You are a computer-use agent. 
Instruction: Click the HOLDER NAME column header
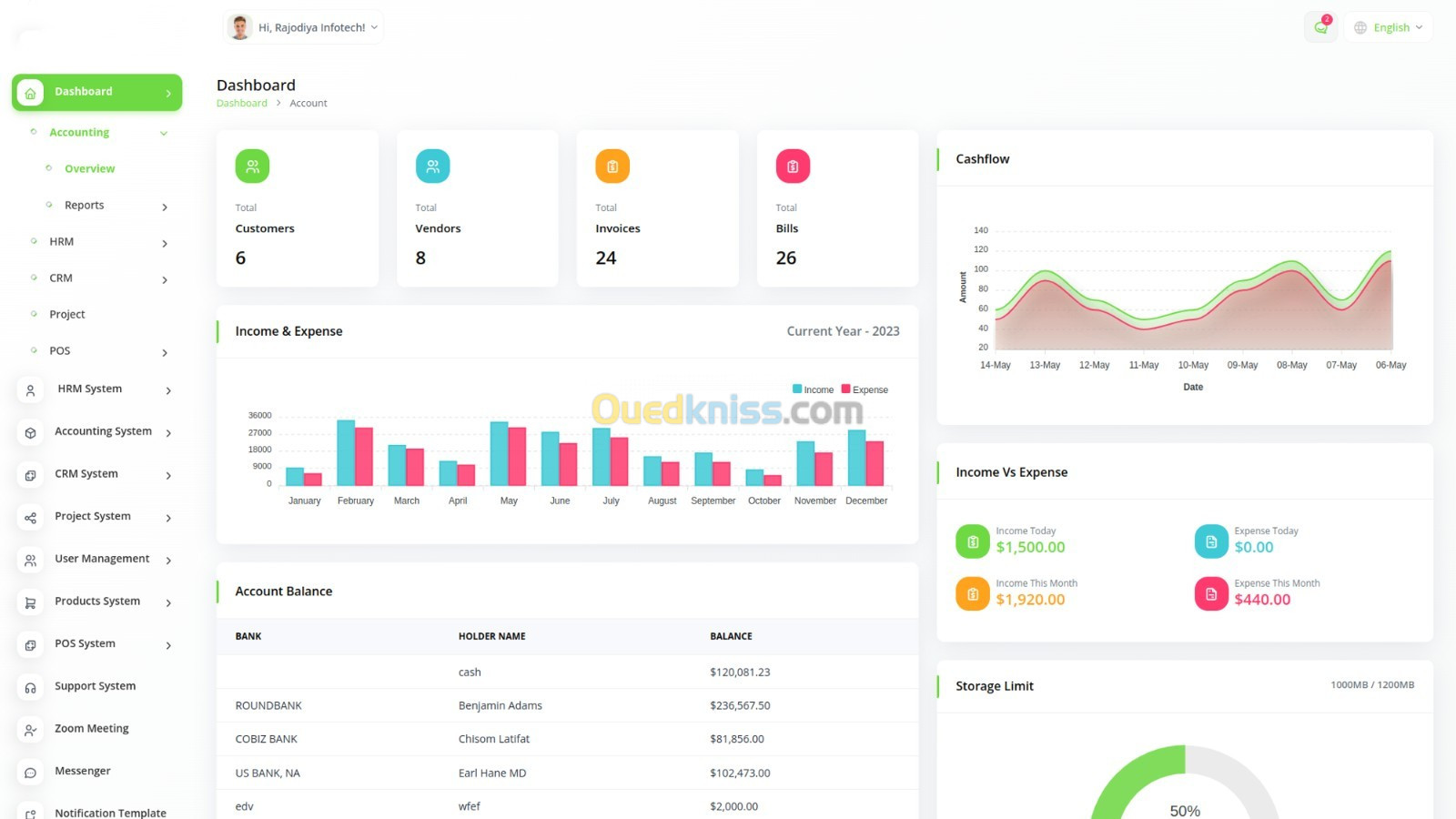click(492, 637)
